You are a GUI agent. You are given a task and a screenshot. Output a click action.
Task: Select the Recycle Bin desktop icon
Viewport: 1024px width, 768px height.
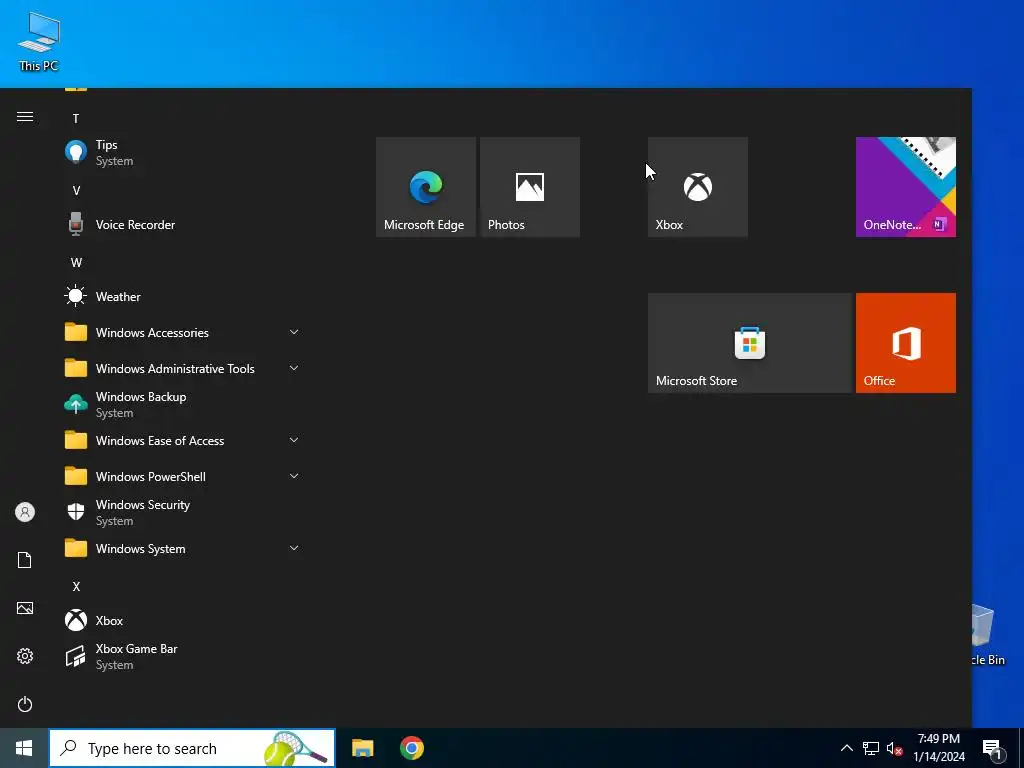(x=987, y=635)
